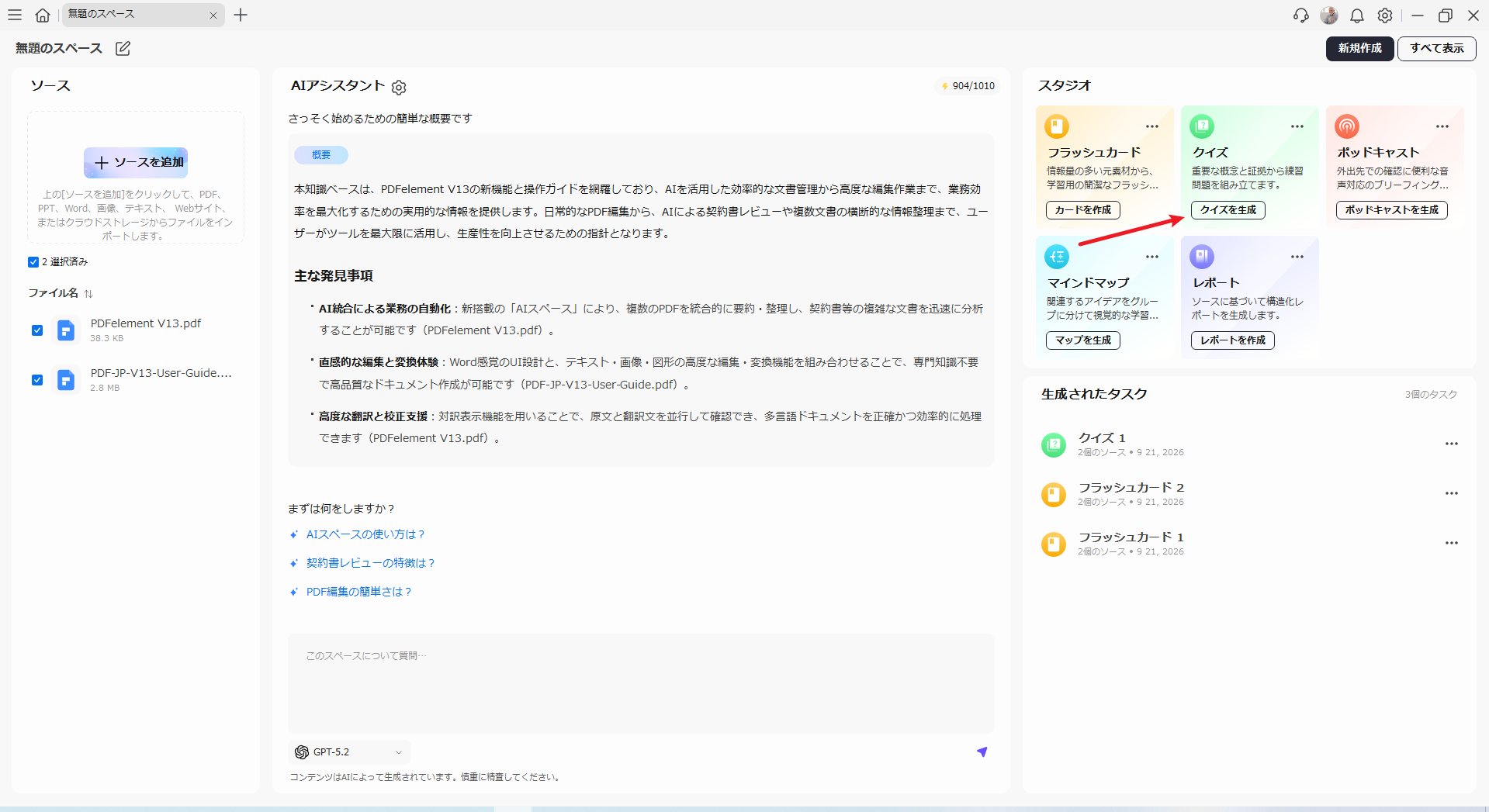Ask '契約書レビューの特徴は？' suggested question
Screen dimensions: 1489x812
(371, 563)
